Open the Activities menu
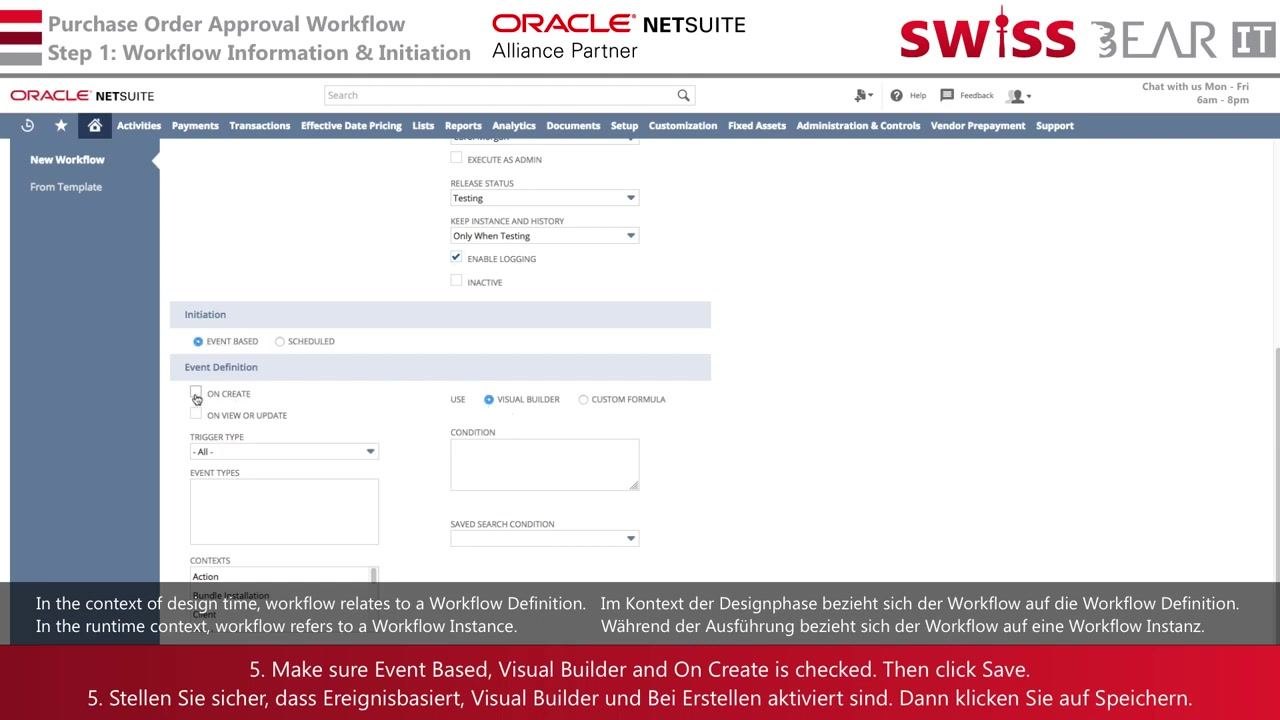The height and width of the screenshot is (720, 1280). [139, 126]
